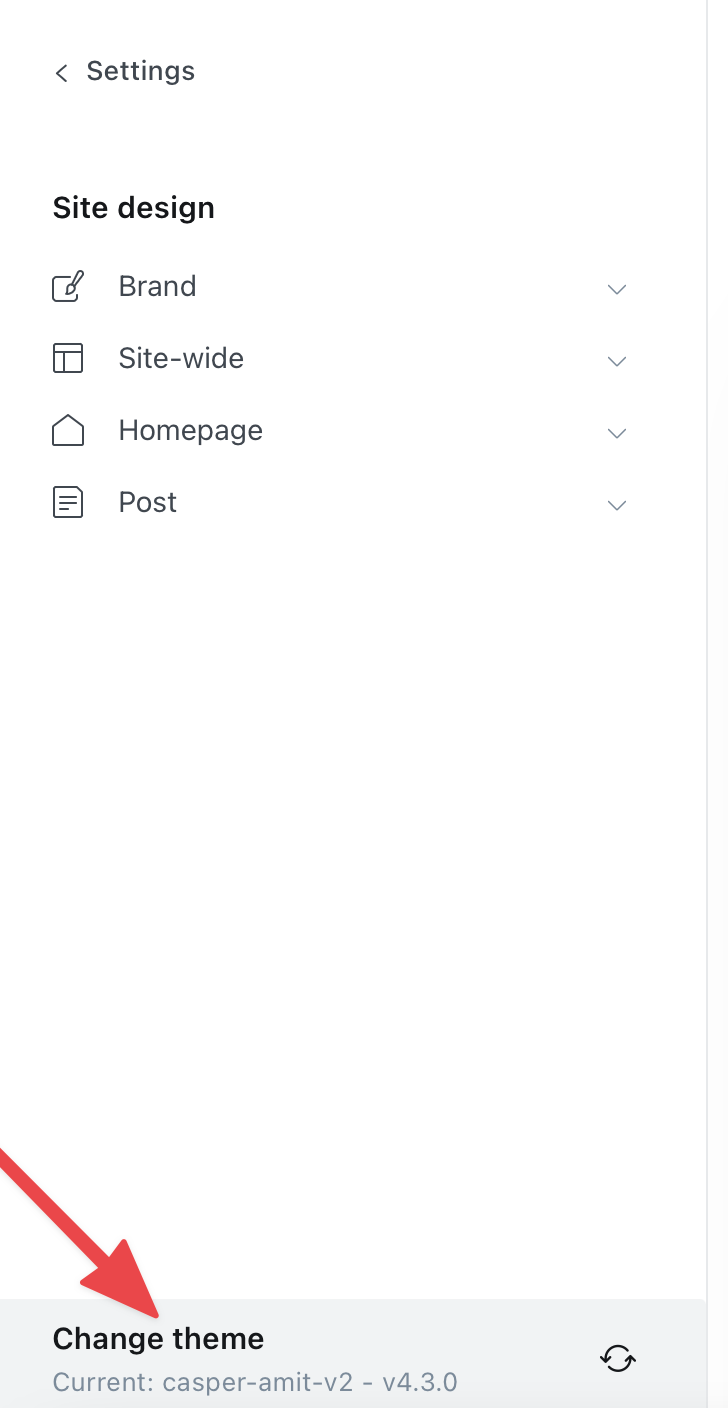The width and height of the screenshot is (728, 1408).
Task: Expand the Site-wide section chevron
Action: click(617, 361)
